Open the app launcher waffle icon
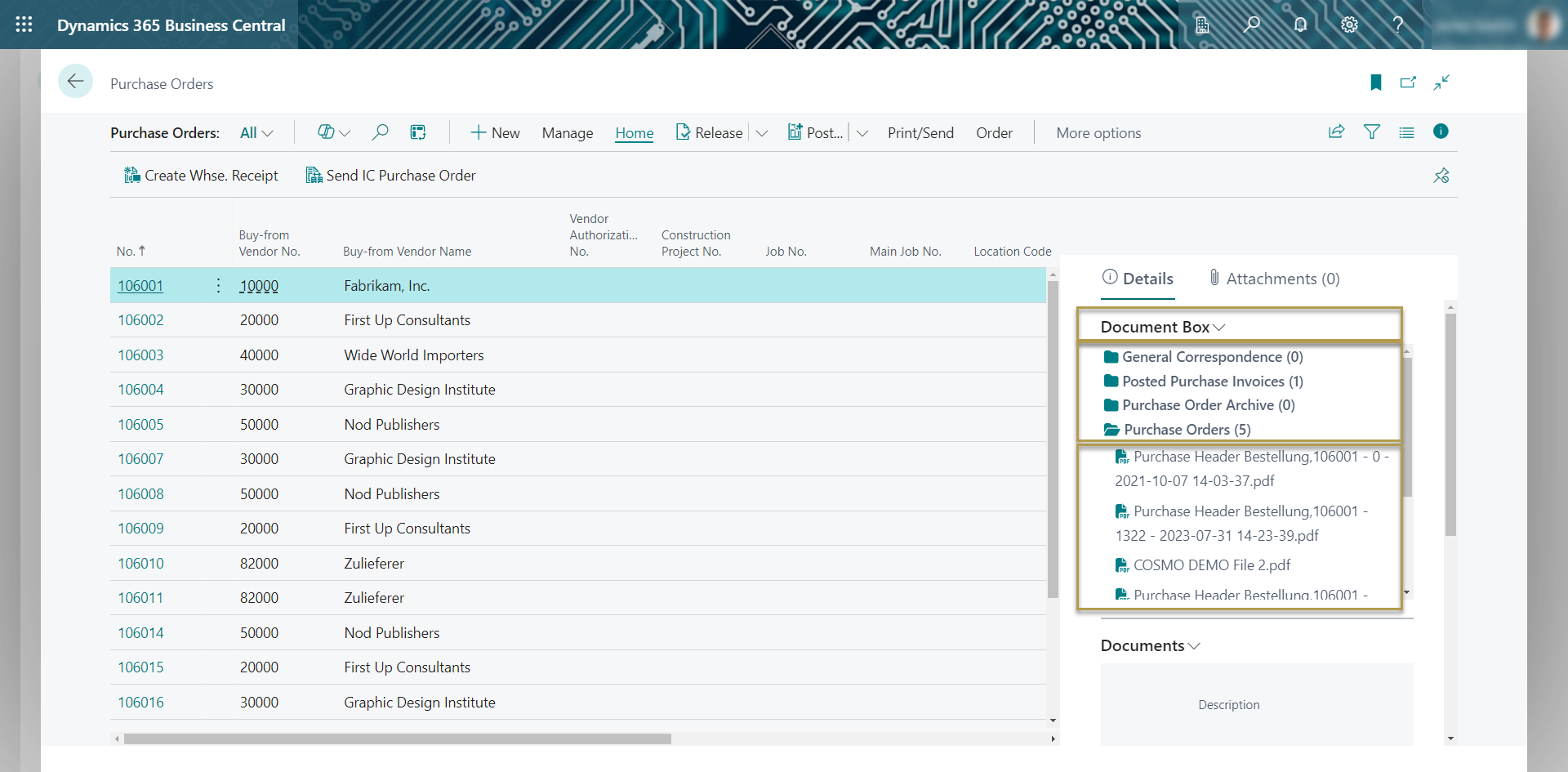The width and height of the screenshot is (1568, 772). pyautogui.click(x=24, y=25)
